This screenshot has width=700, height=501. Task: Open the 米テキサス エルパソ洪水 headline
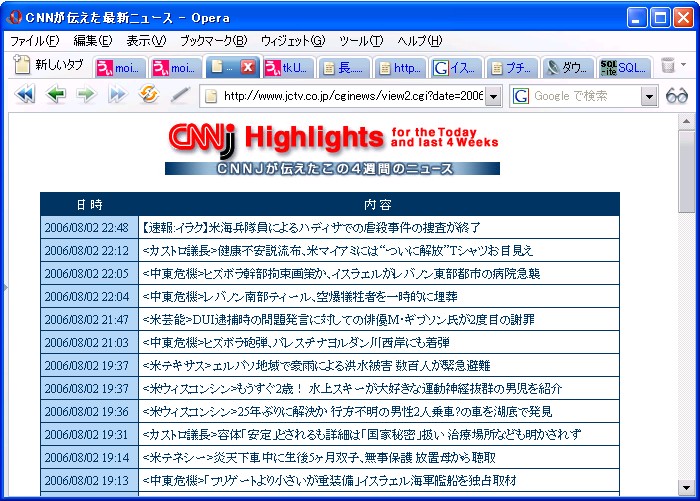pyautogui.click(x=316, y=366)
